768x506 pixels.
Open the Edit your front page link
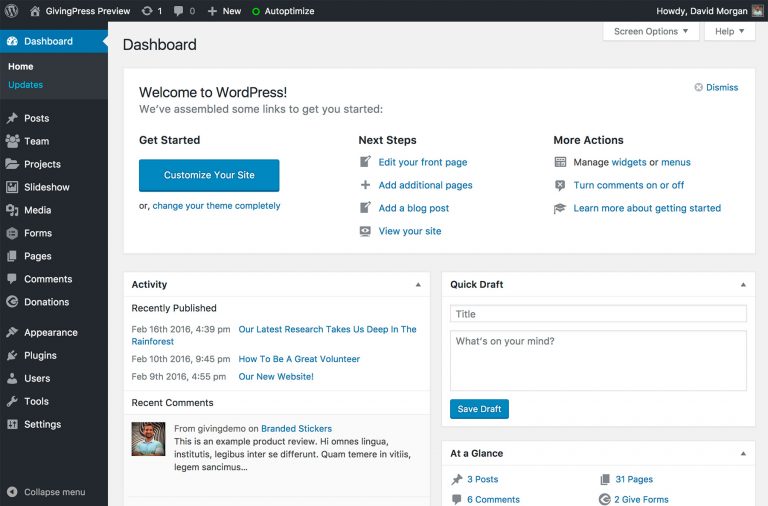click(423, 162)
